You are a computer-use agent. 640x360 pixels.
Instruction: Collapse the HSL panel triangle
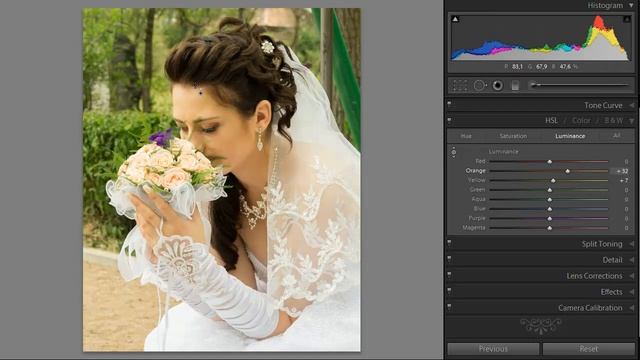tap(631, 121)
